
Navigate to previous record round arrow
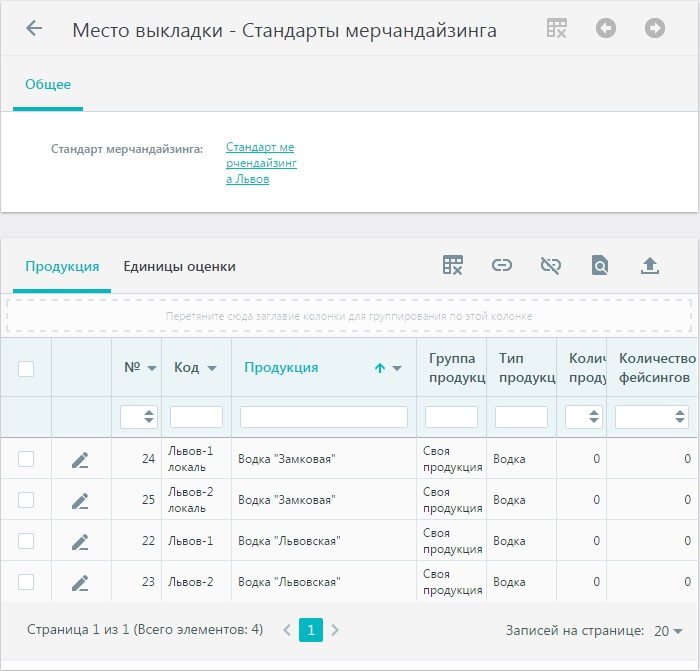tap(606, 28)
